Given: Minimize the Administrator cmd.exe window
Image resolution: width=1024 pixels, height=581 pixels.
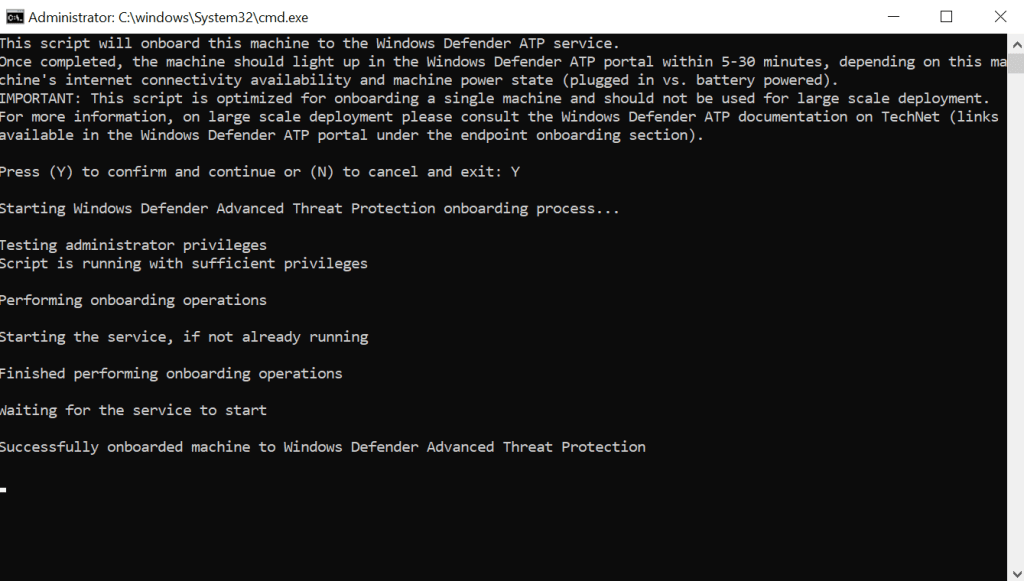Looking at the screenshot, I should 891,17.
